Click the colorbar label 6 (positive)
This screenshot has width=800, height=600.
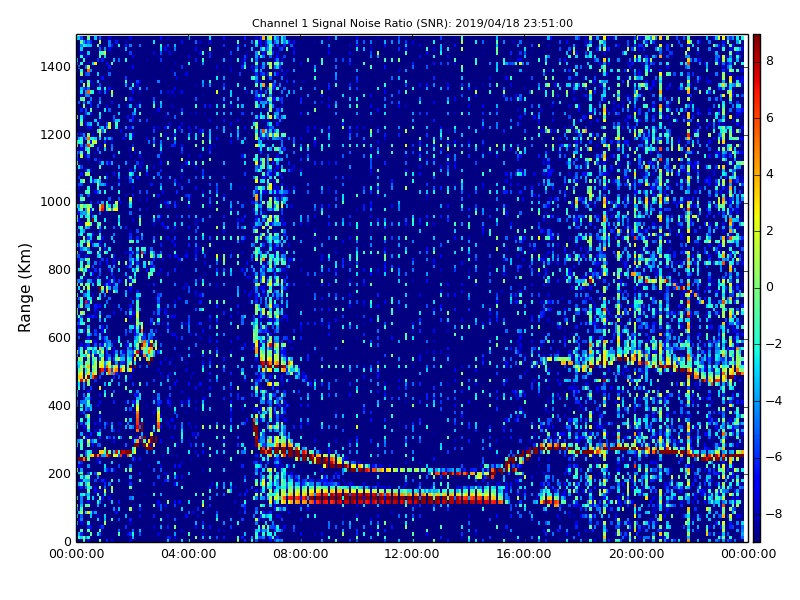[x=770, y=118]
